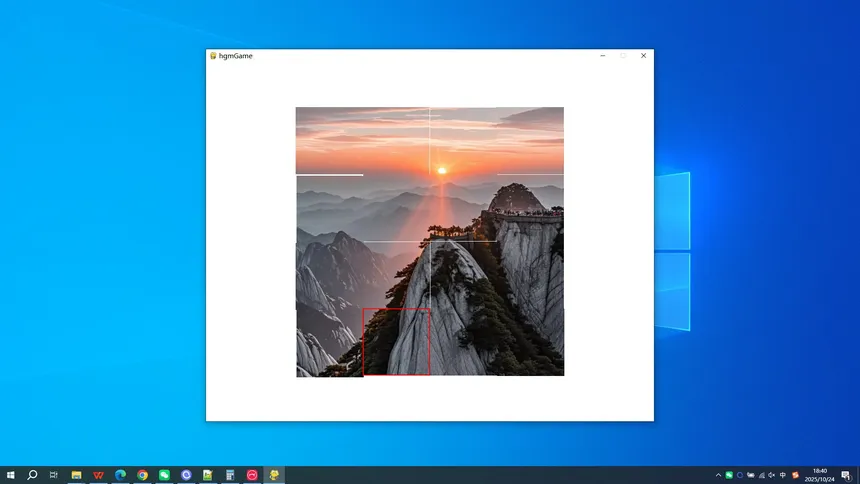
Task: Open the Calculator app in the taskbar
Action: [230, 475]
